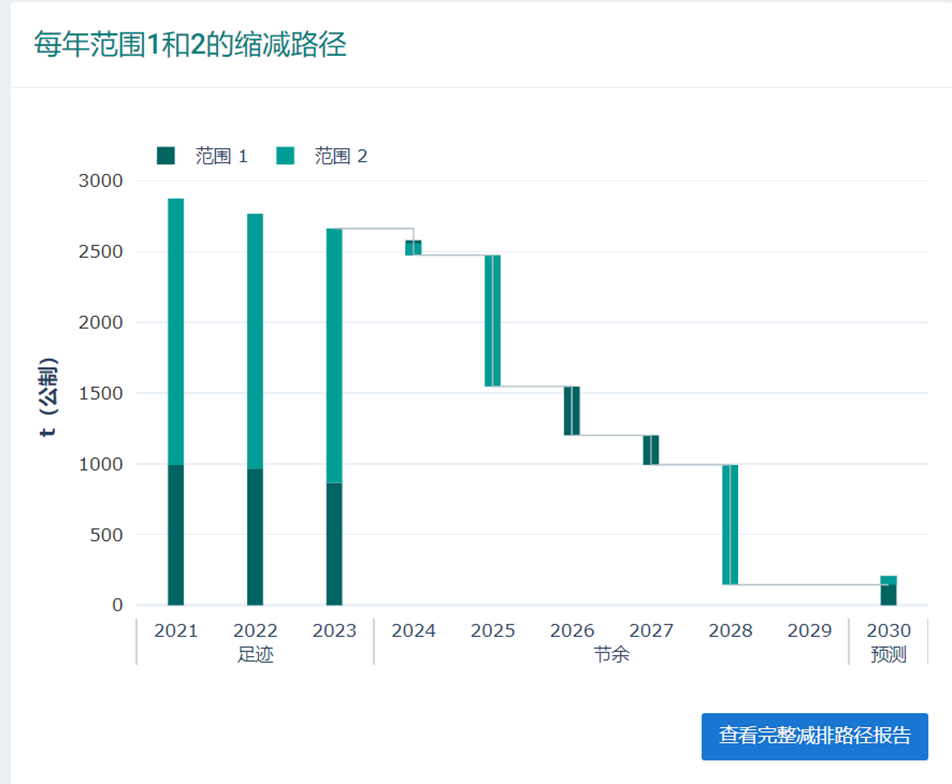Click the 2025 axis label
The width and height of the screenshot is (952, 784).
(x=492, y=631)
